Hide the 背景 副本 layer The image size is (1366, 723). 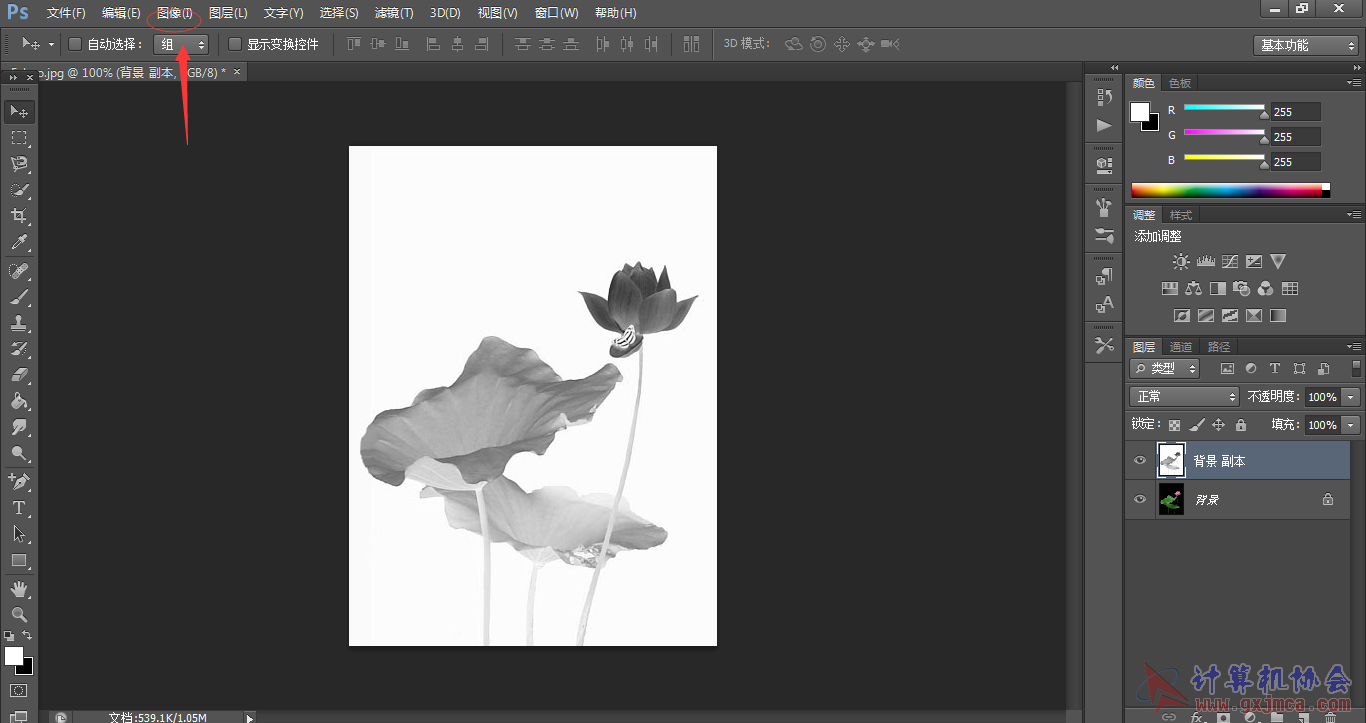(1140, 461)
